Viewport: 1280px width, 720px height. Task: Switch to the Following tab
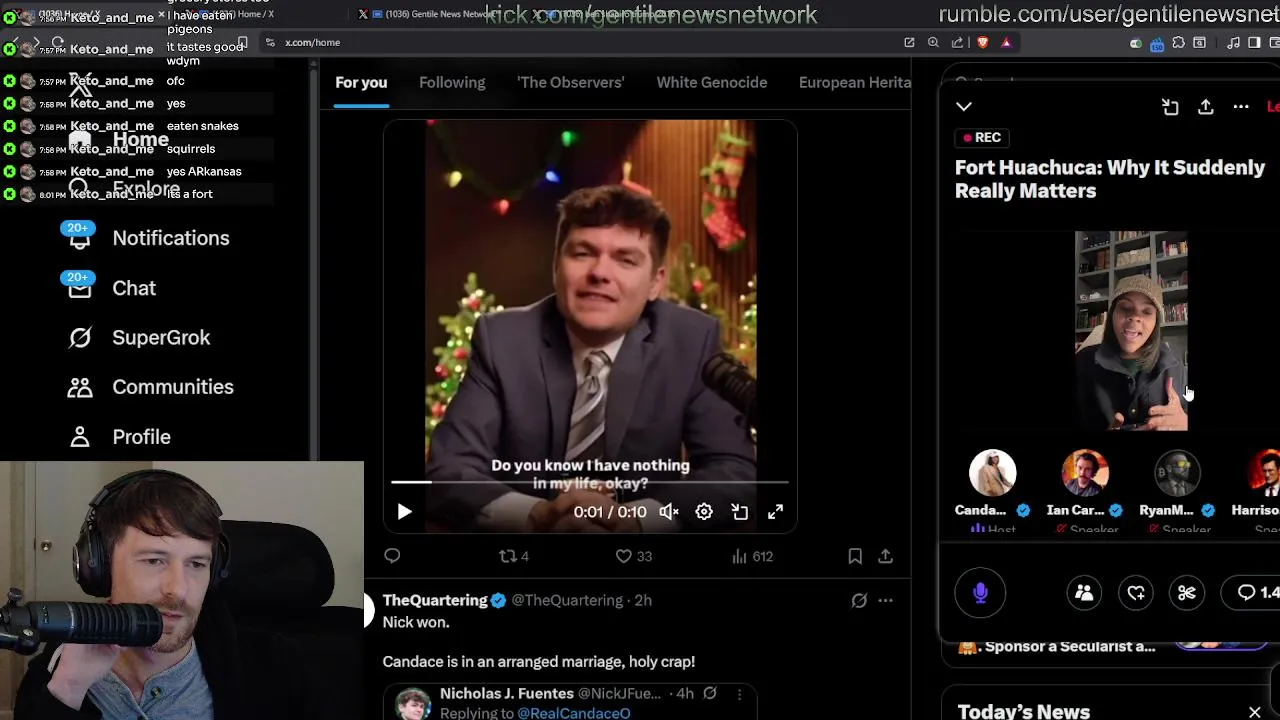point(452,82)
